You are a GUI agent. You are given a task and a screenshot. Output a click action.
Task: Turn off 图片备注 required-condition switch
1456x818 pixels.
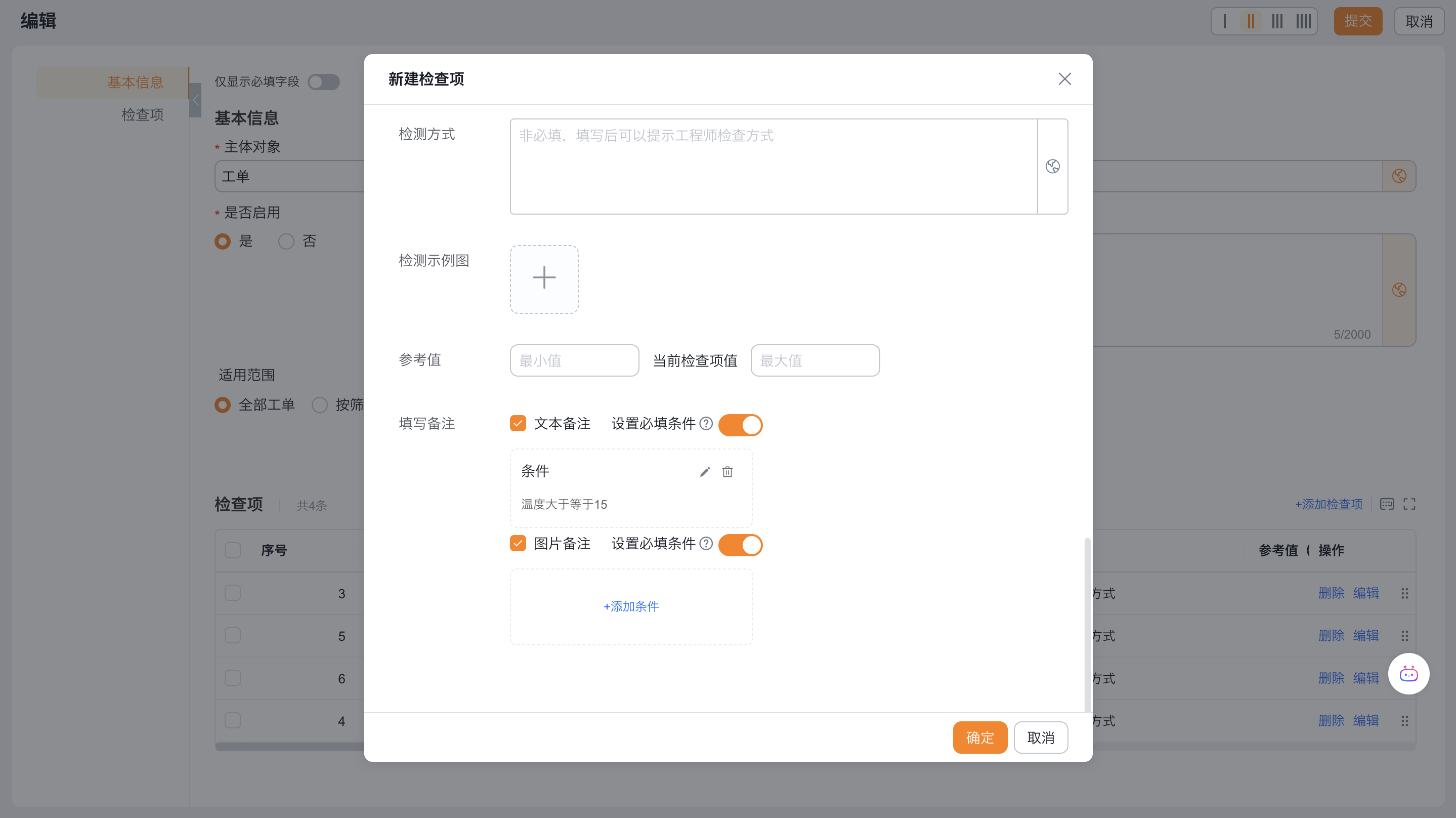point(740,545)
